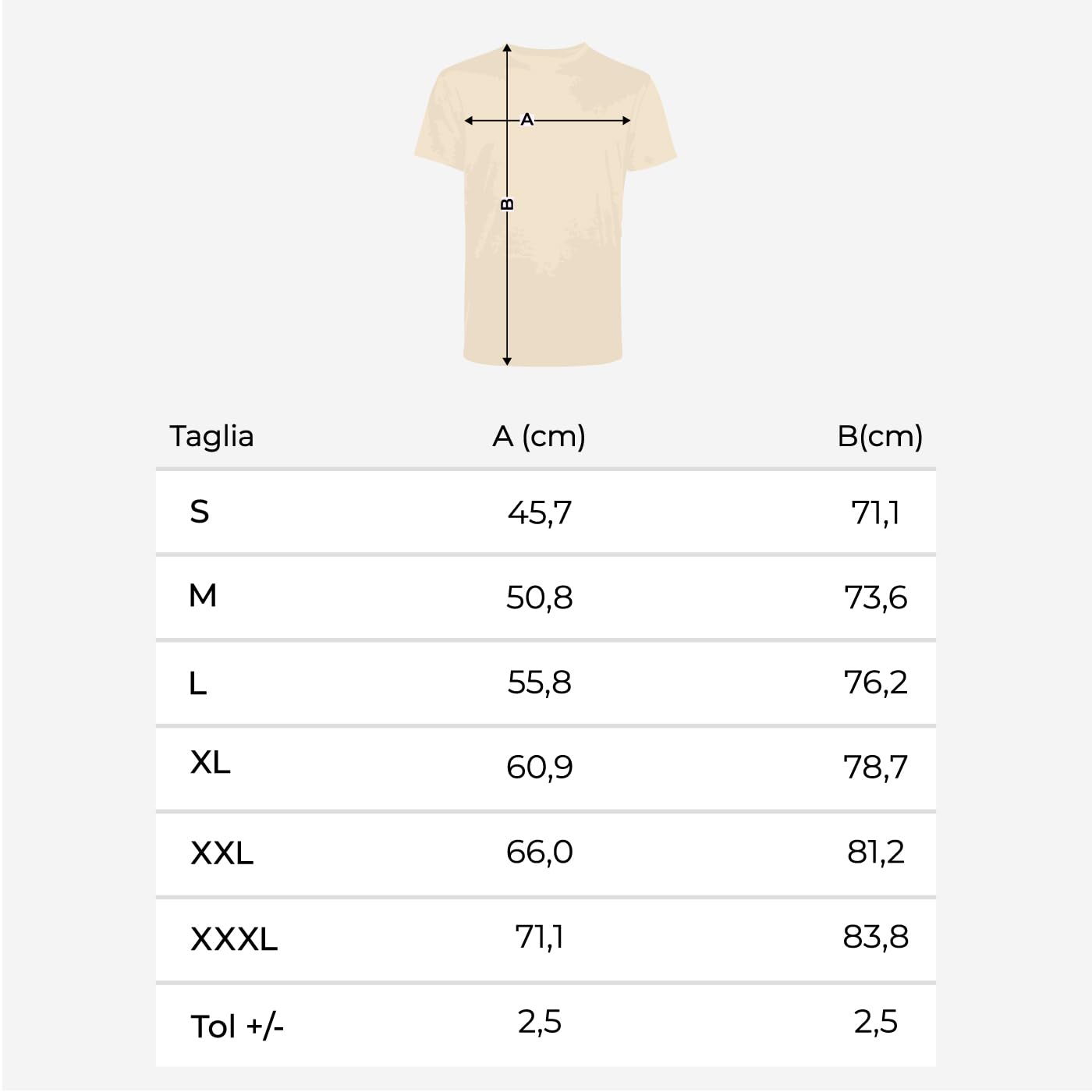Select the XL size row label
Image resolution: width=1092 pixels, height=1092 pixels.
[211, 762]
